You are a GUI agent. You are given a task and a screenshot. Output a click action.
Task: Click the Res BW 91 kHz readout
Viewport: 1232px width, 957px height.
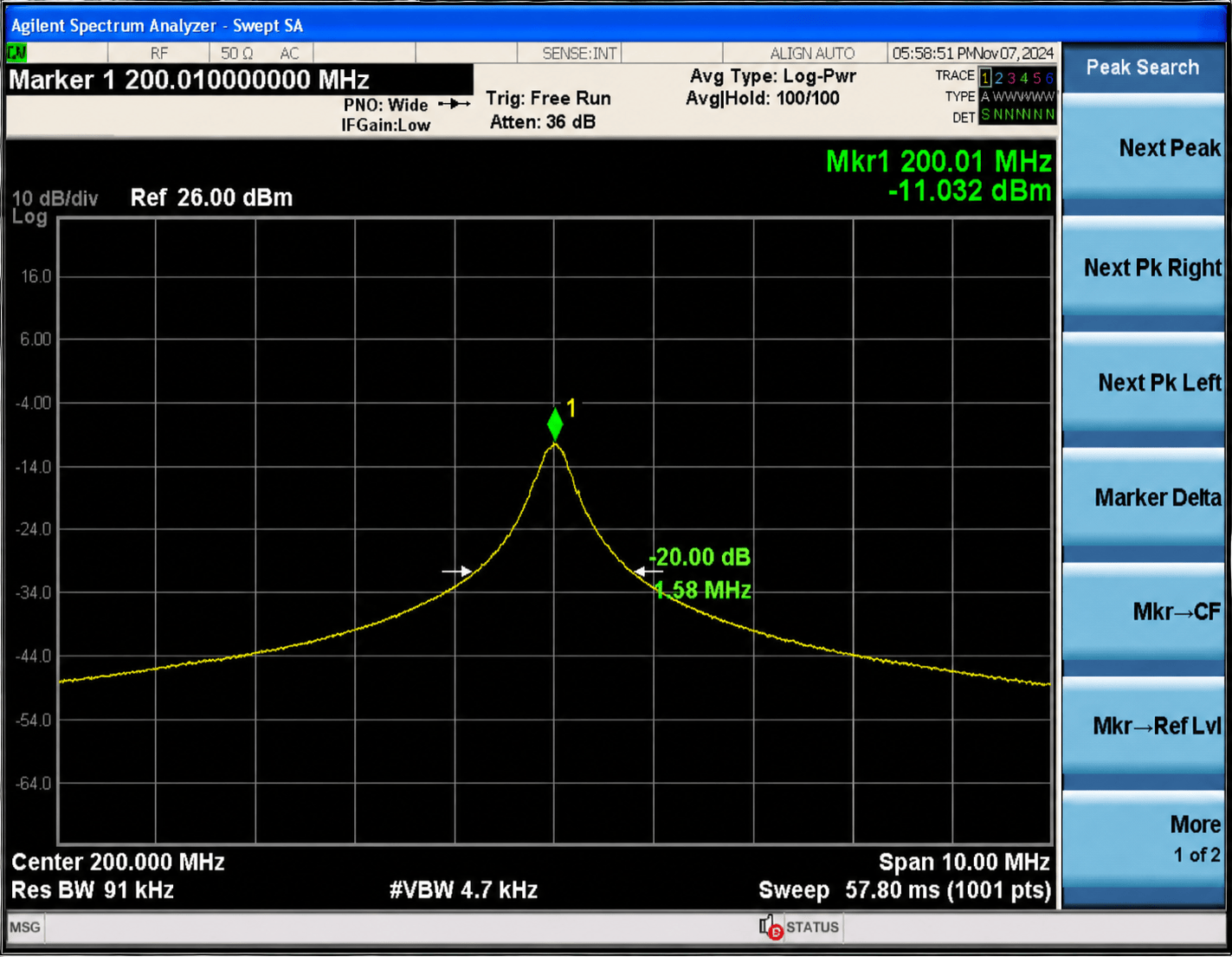coord(93,890)
